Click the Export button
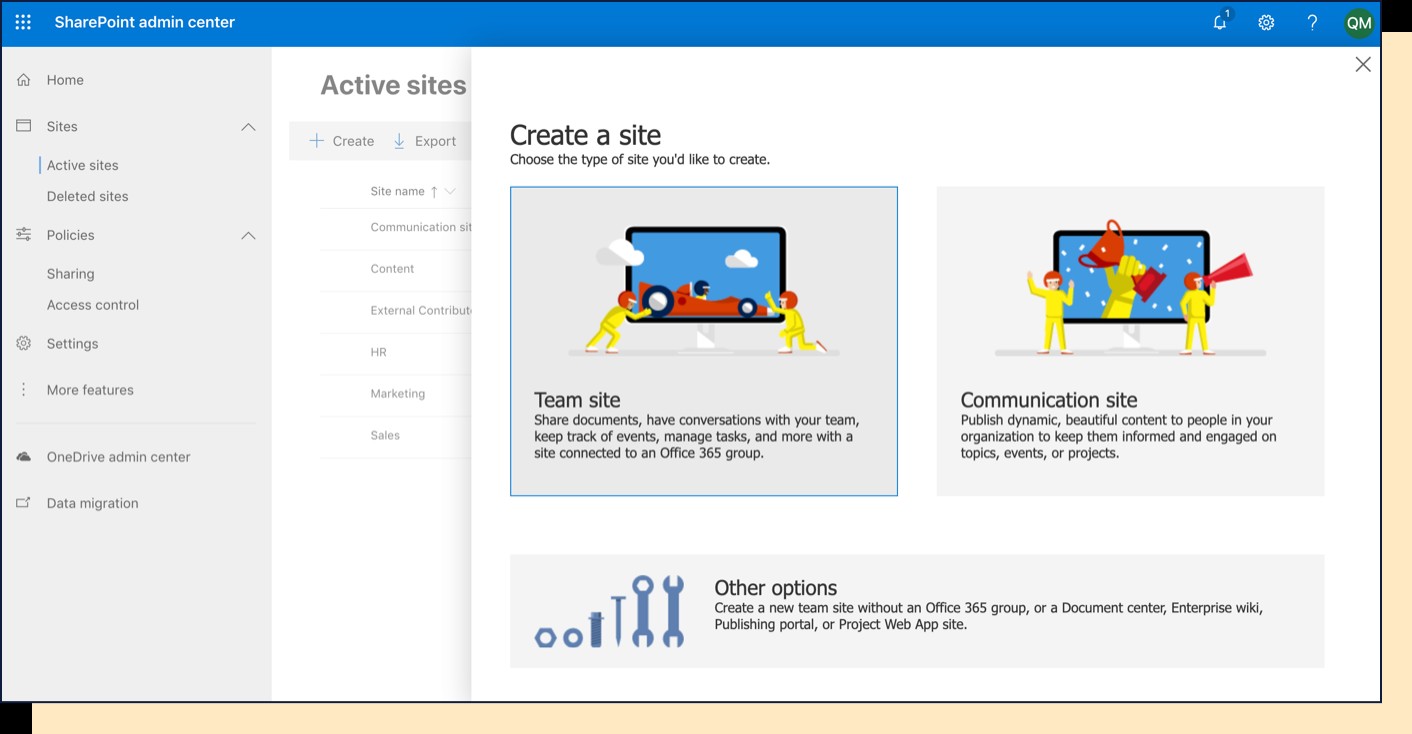 (424, 141)
